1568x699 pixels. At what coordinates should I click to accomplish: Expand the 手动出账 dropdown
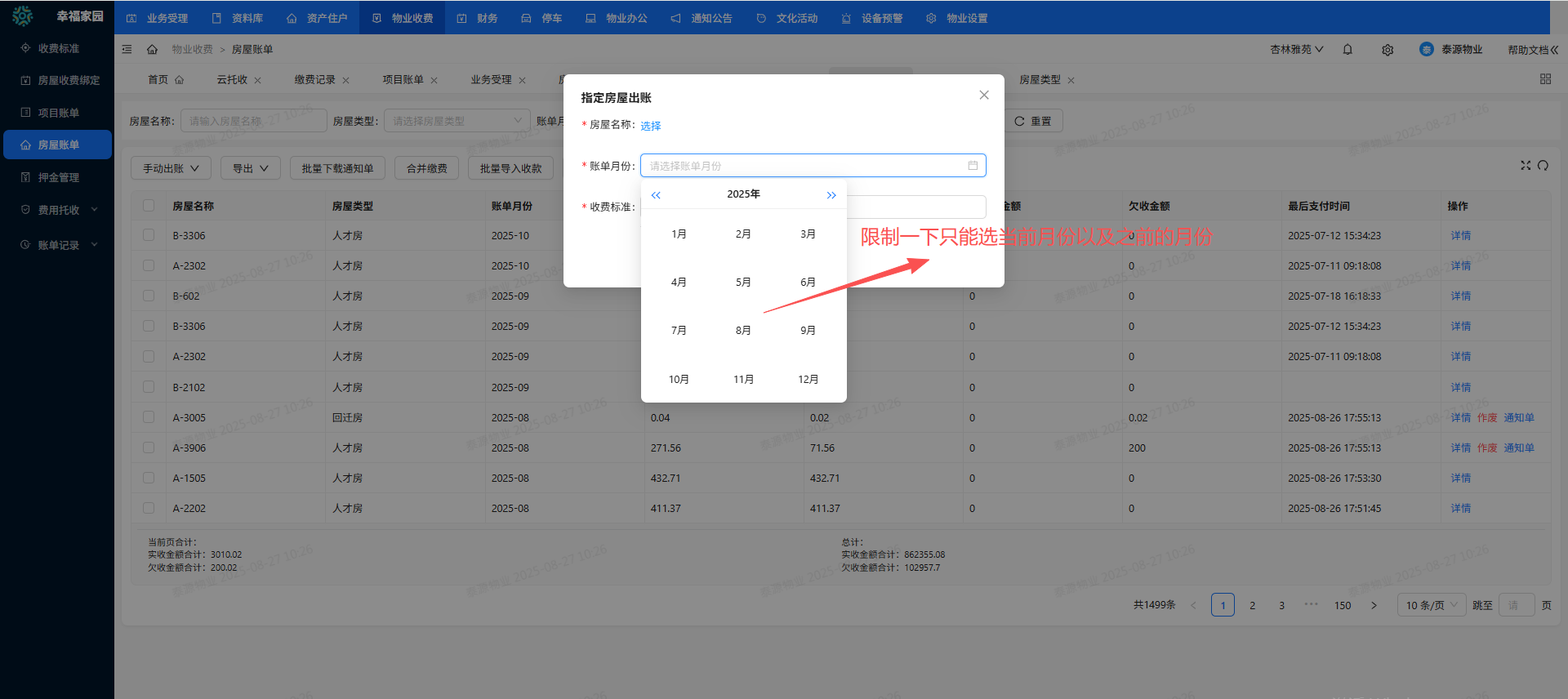click(x=171, y=168)
